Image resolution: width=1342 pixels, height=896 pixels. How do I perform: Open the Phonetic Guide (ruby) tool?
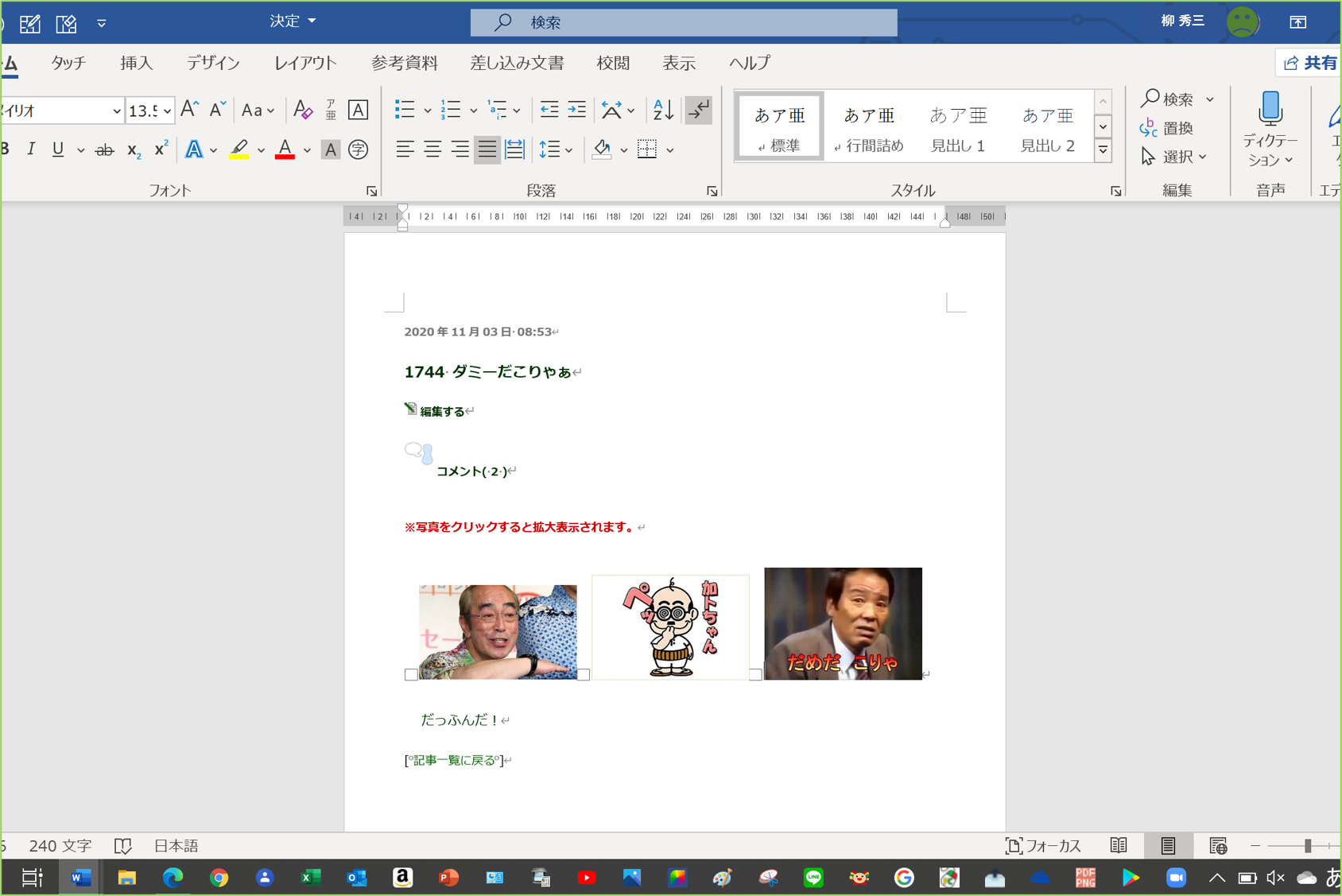coord(331,110)
